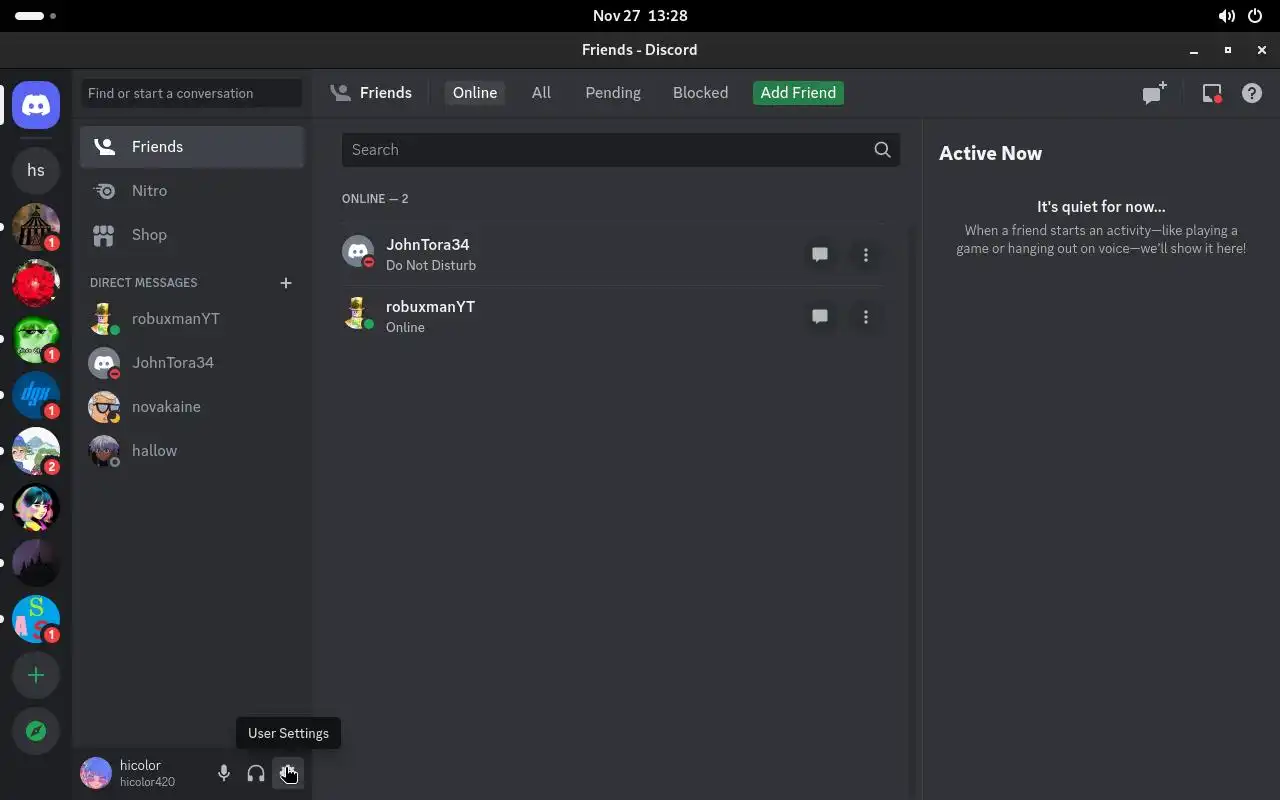Select Friends in the sidebar
The height and width of the screenshot is (800, 1280).
[x=192, y=147]
